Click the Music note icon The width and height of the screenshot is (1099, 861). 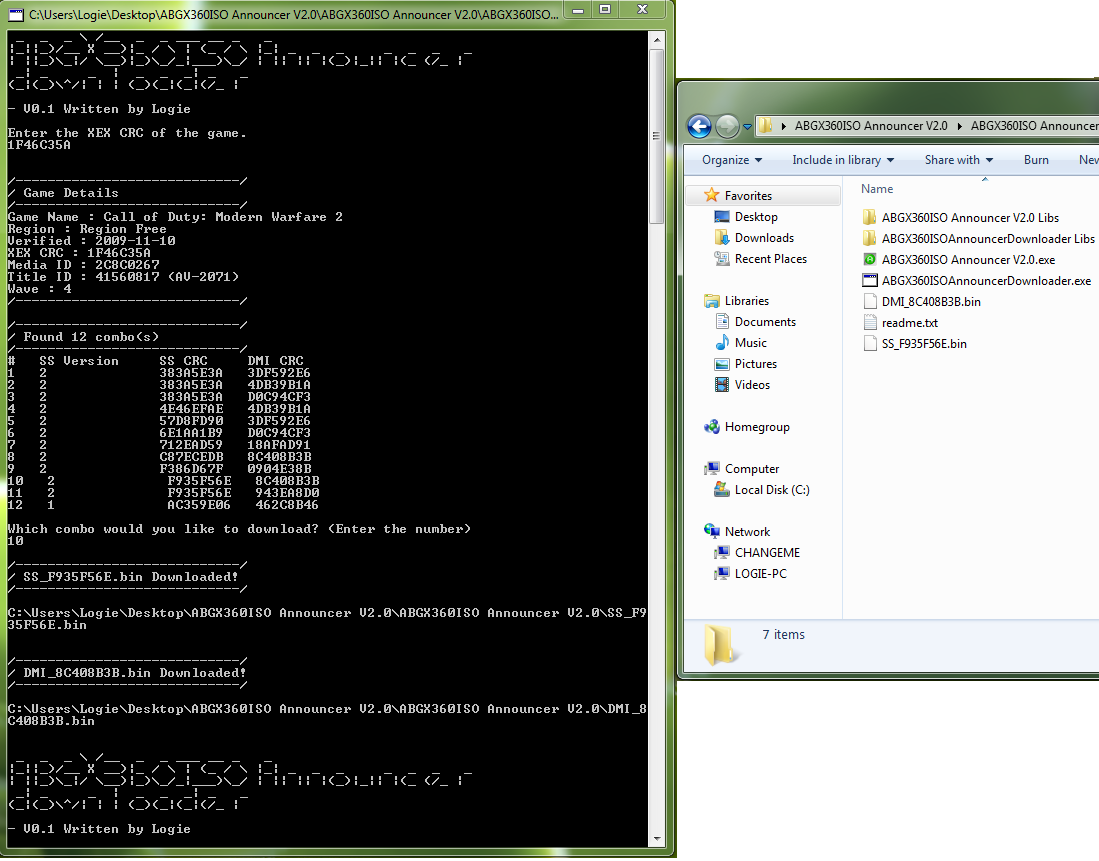[722, 343]
